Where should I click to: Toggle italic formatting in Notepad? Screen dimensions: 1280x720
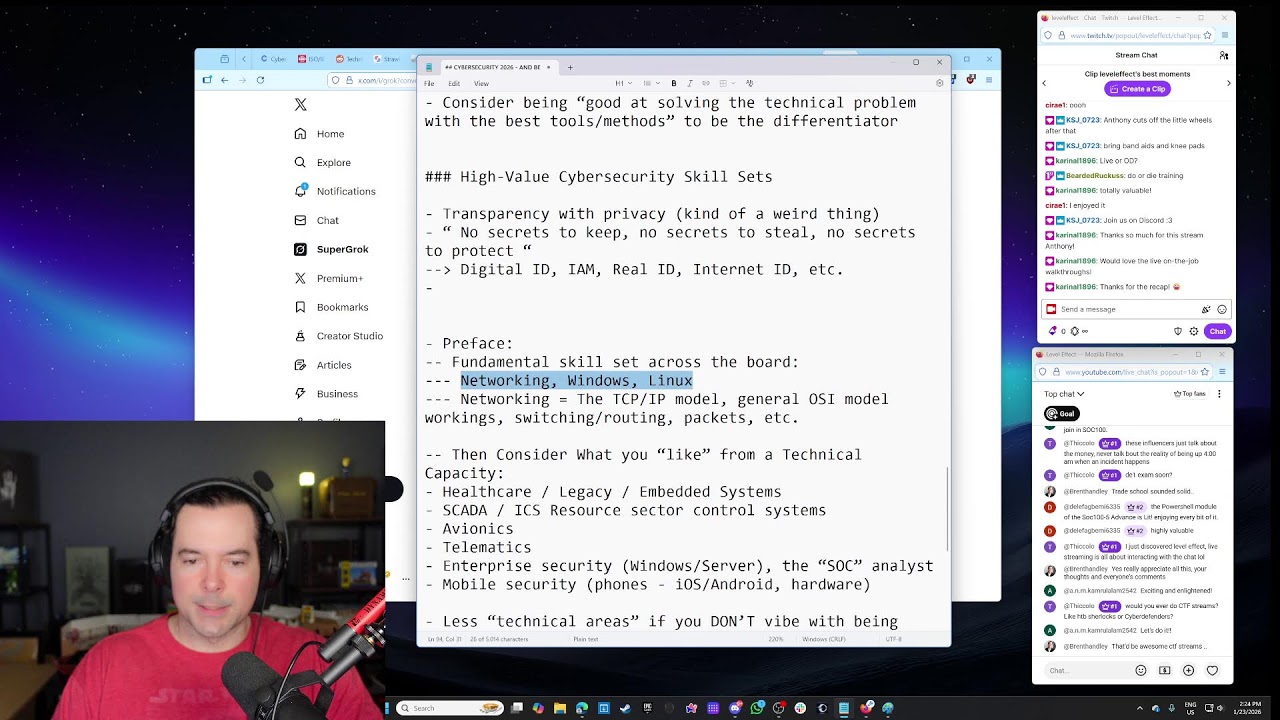pos(690,83)
